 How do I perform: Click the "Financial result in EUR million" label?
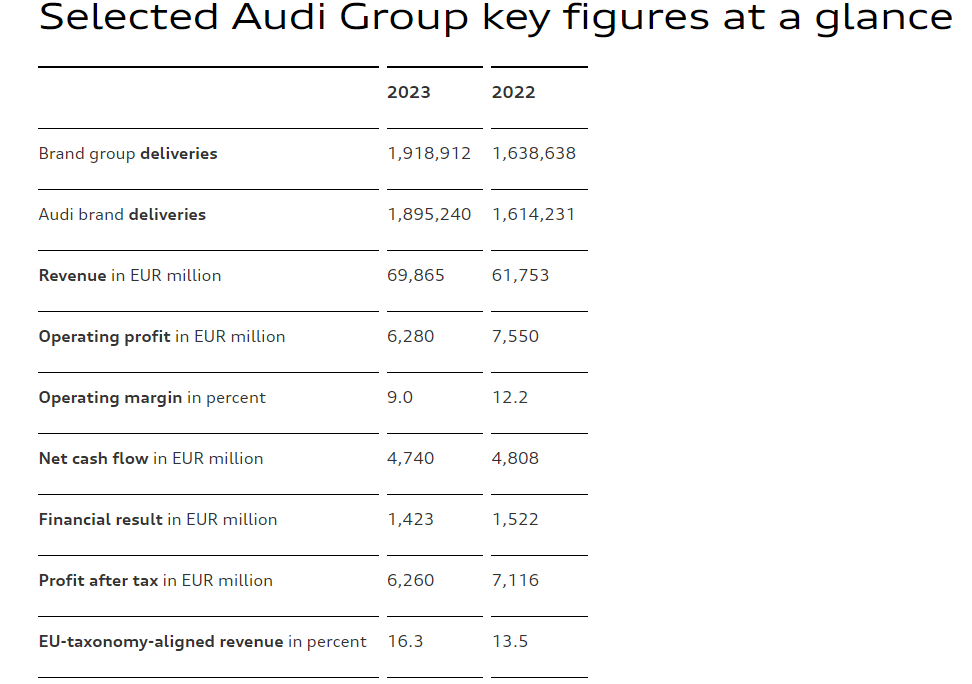point(158,519)
